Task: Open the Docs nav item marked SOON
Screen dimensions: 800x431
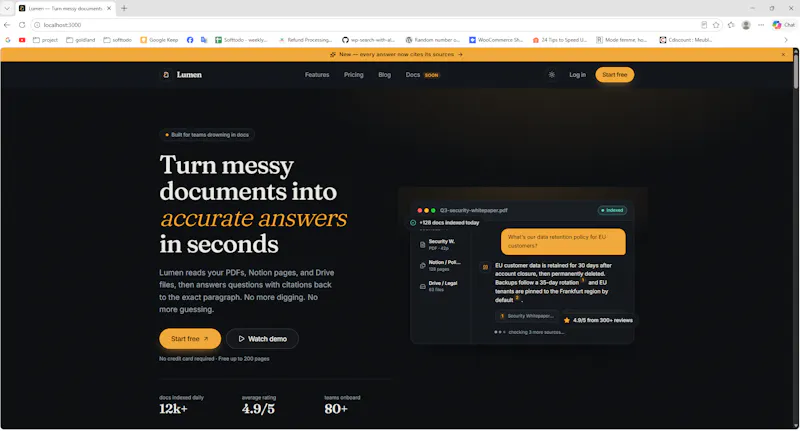Action: [422, 75]
